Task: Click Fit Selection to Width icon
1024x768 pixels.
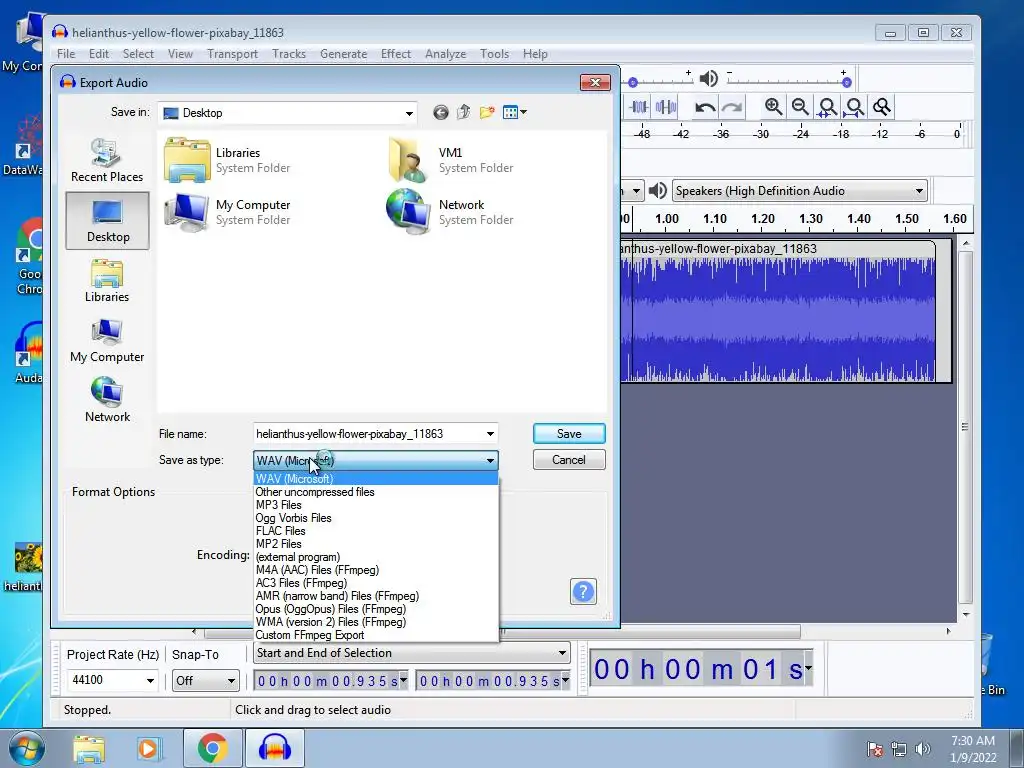Action: tap(827, 107)
